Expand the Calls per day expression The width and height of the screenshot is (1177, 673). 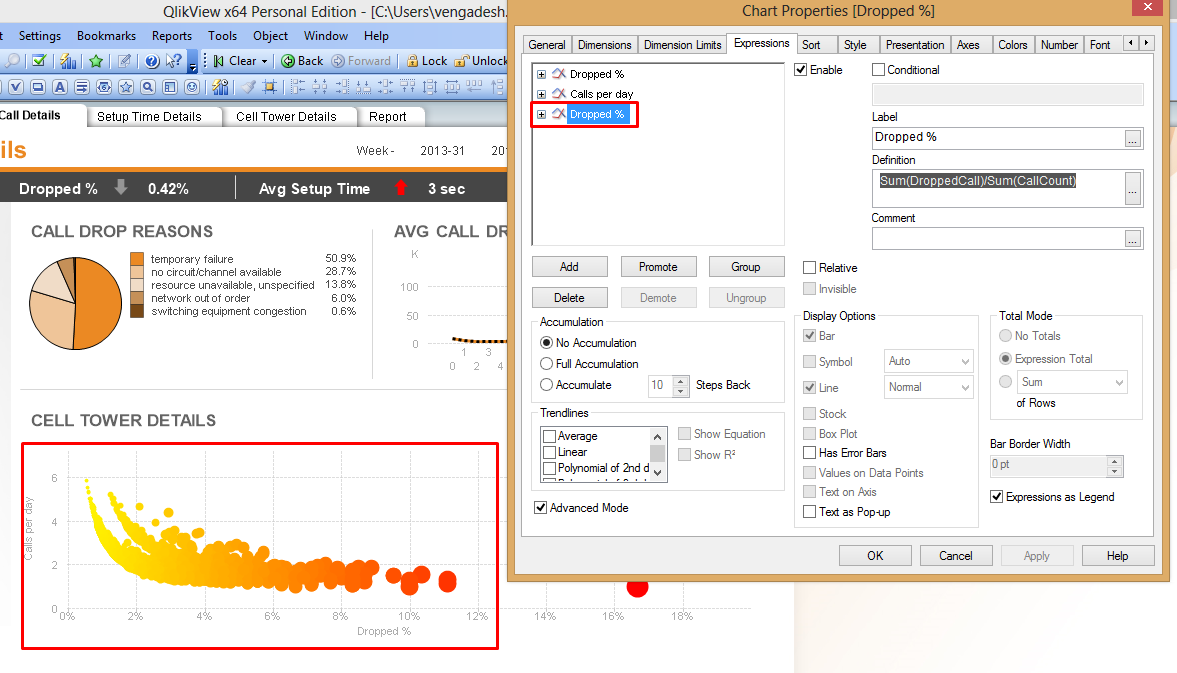pos(541,95)
